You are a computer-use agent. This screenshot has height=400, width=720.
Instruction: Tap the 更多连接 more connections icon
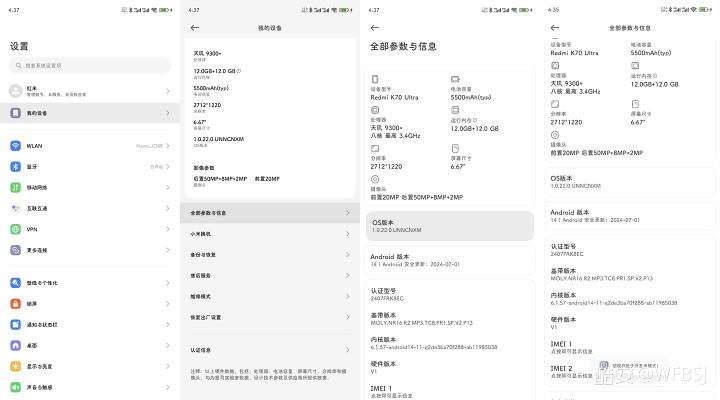pyautogui.click(x=16, y=250)
